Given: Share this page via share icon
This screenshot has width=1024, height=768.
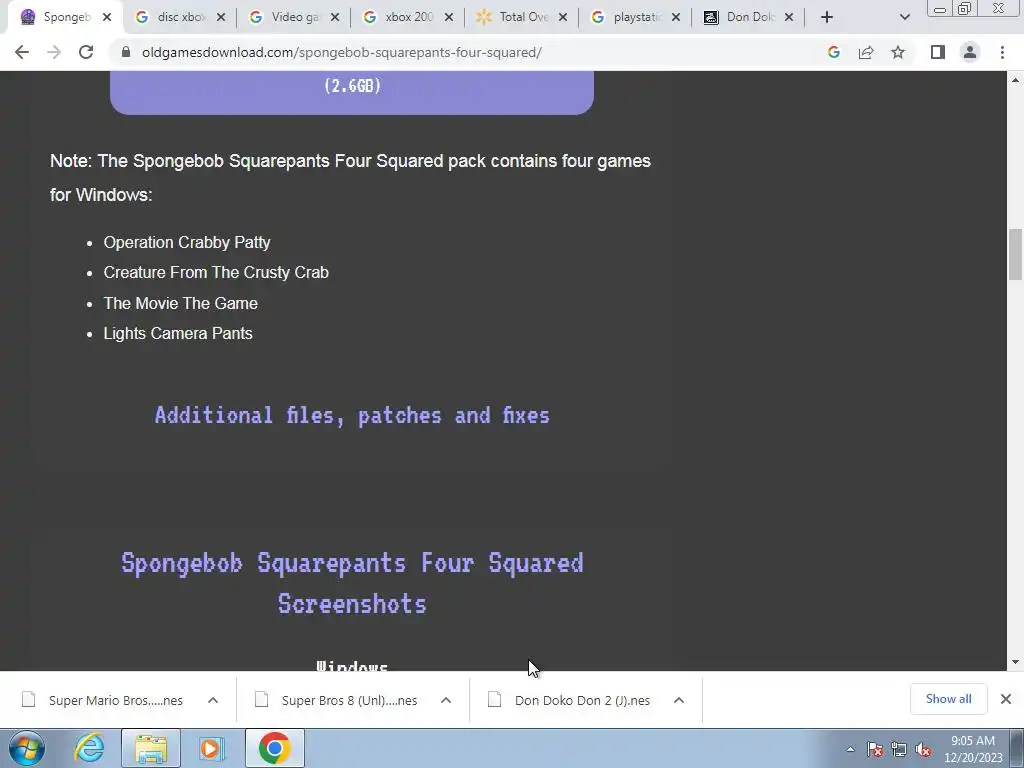Looking at the screenshot, I should point(866,52).
